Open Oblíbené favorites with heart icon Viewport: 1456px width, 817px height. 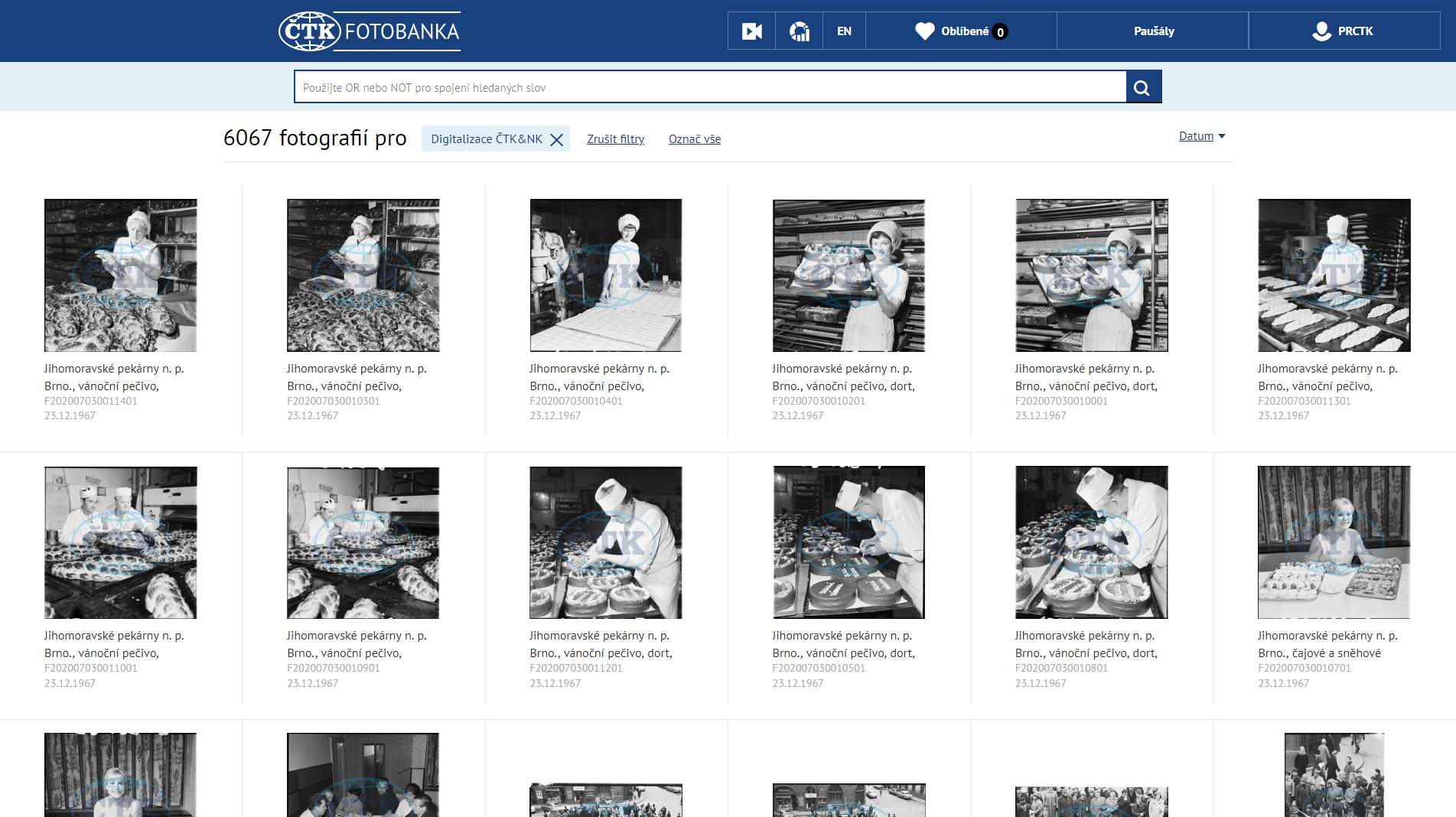pyautogui.click(x=961, y=31)
